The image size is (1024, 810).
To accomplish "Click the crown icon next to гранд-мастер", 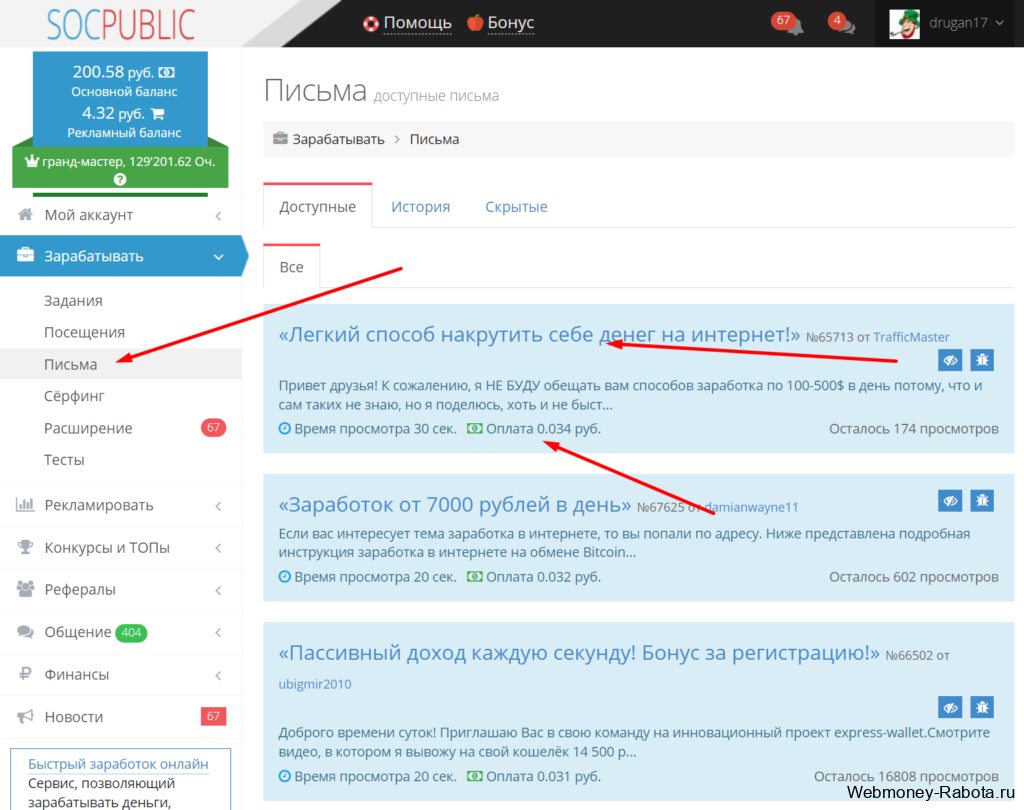I will click(x=31, y=161).
